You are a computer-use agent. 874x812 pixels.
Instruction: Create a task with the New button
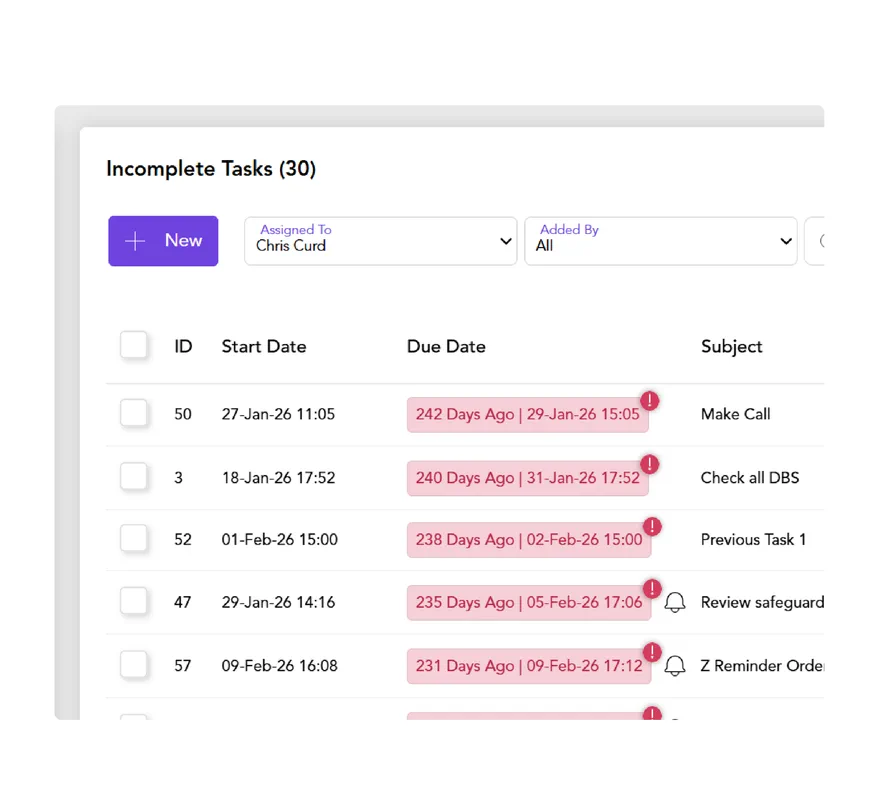[x=163, y=241]
